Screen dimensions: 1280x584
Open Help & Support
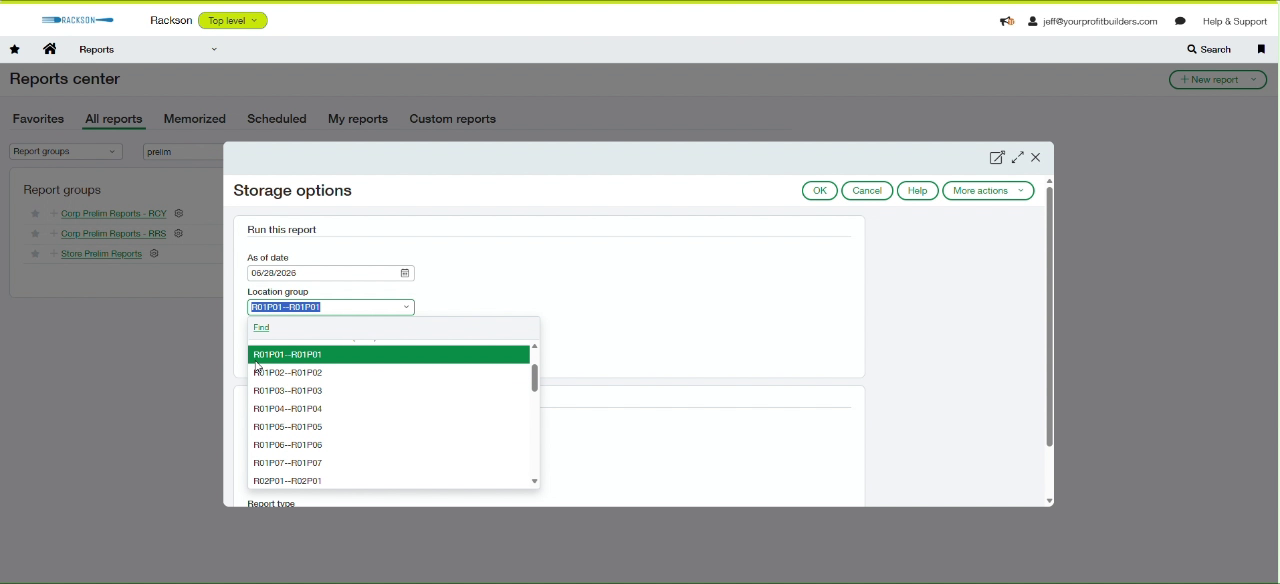pos(1235,21)
